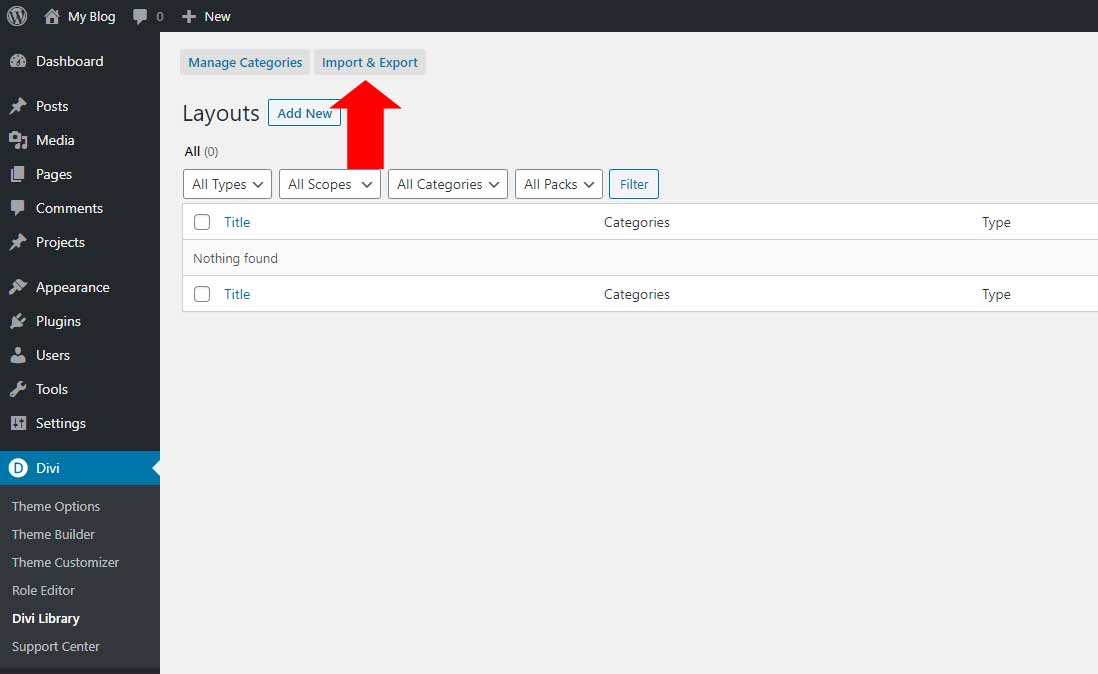The image size is (1098, 674).
Task: Open Theme Options submenu item
Action: click(x=56, y=506)
